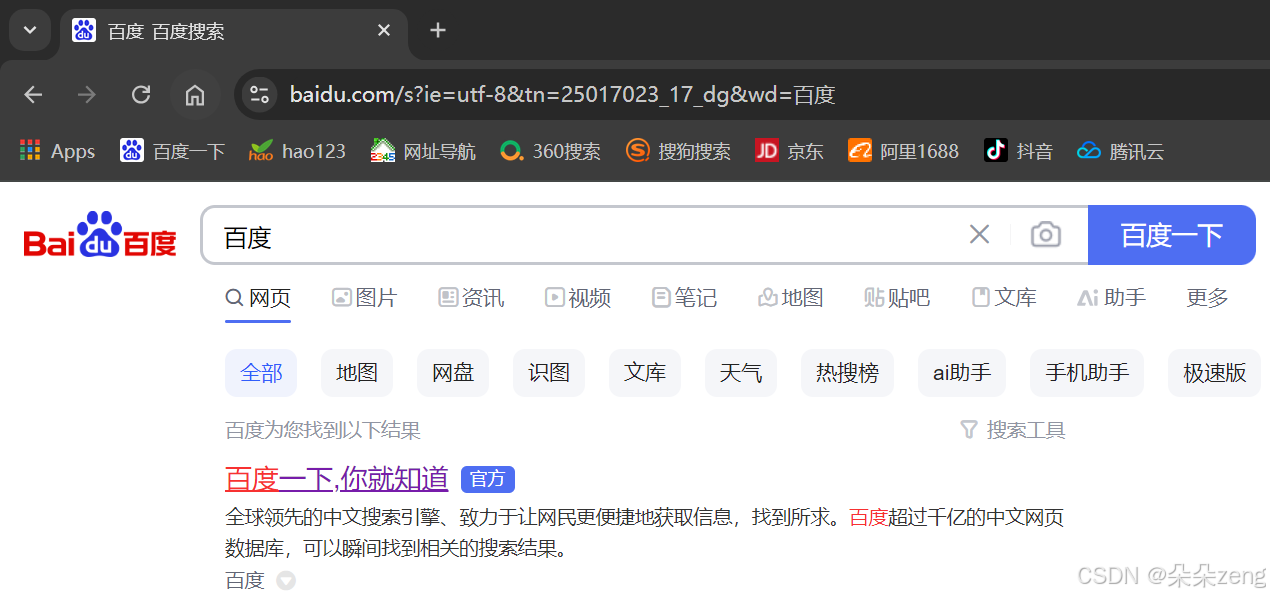
Task: Click the 百度一下 search button
Action: (x=1172, y=235)
